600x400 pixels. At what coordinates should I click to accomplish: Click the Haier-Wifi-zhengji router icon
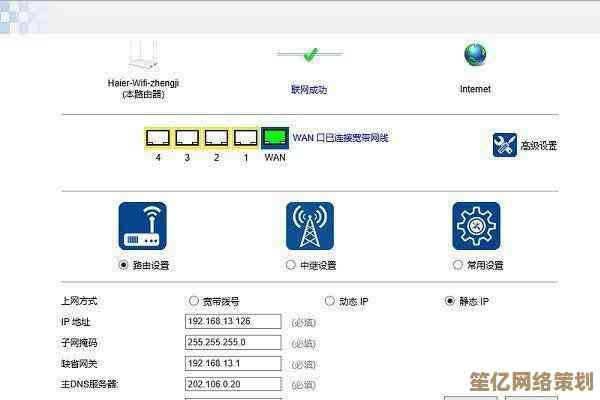[x=145, y=53]
